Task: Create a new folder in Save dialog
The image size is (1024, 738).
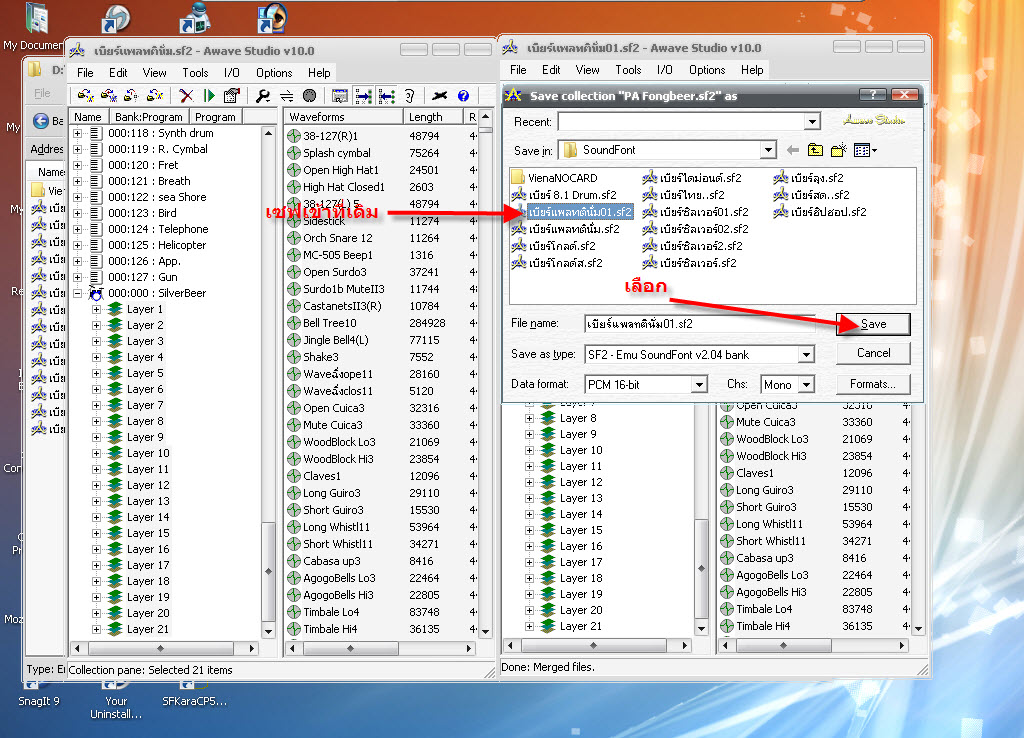Action: [839, 150]
